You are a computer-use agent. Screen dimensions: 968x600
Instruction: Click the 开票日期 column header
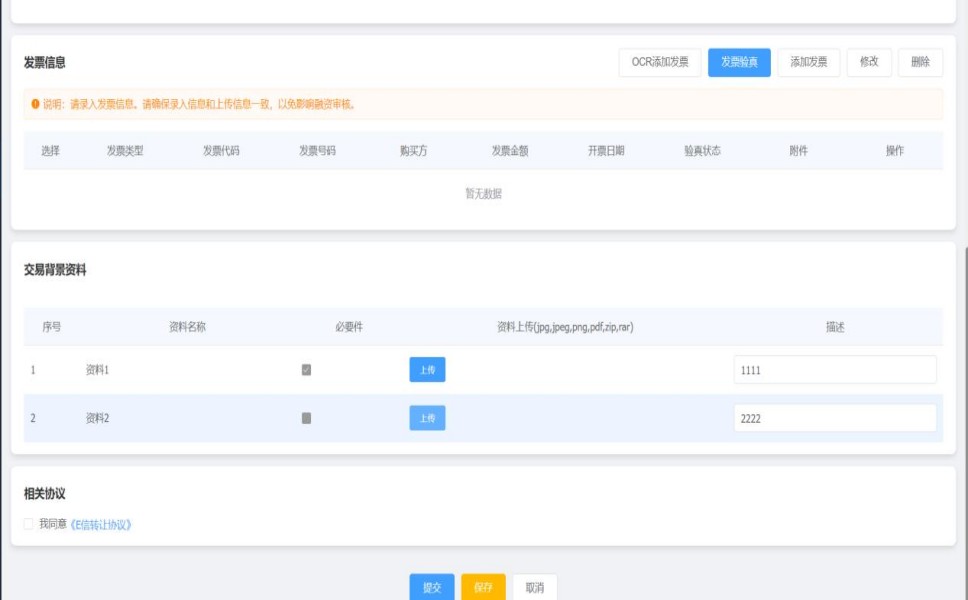606,151
